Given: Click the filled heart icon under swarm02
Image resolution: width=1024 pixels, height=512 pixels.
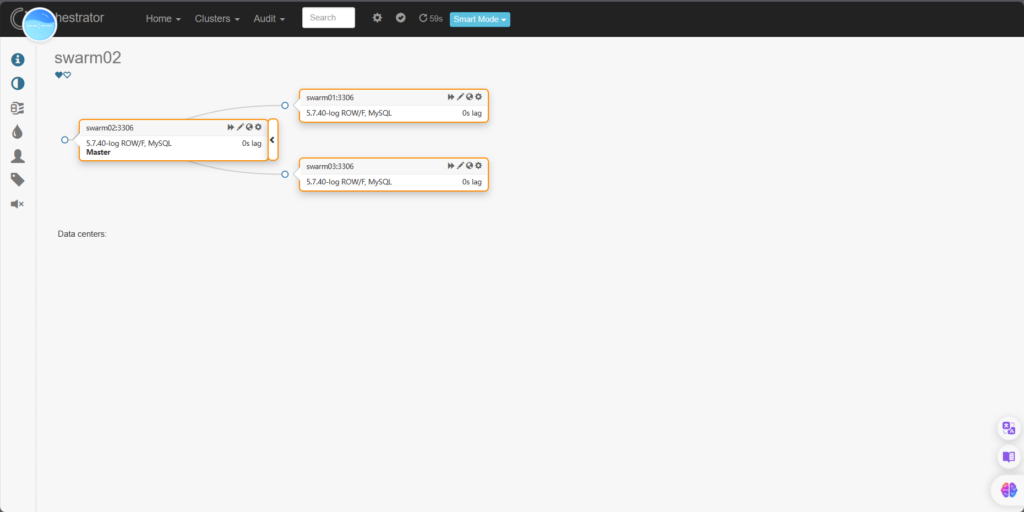Looking at the screenshot, I should [59, 75].
